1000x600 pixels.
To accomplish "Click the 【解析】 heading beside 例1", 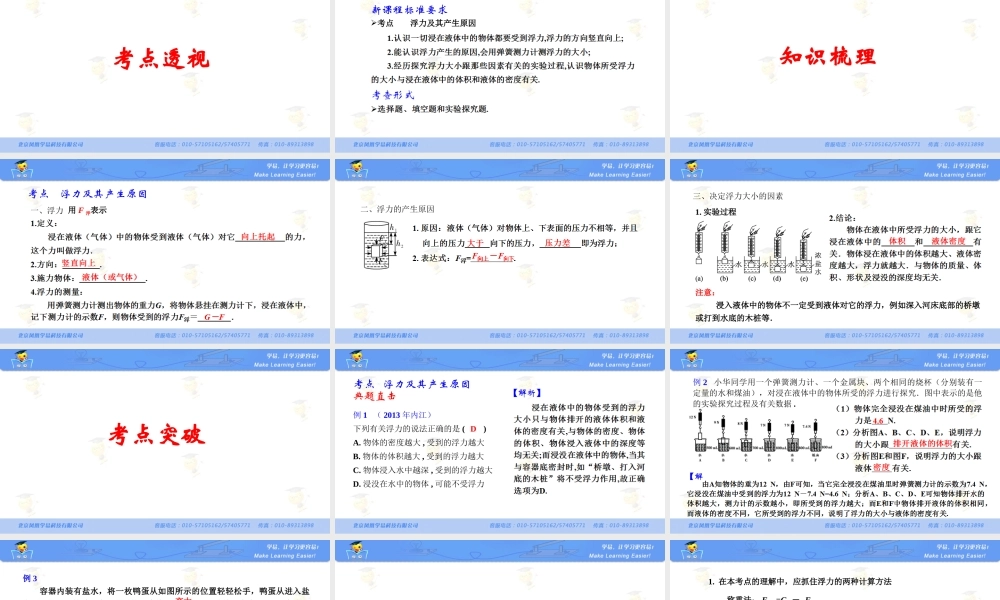I will click(527, 392).
